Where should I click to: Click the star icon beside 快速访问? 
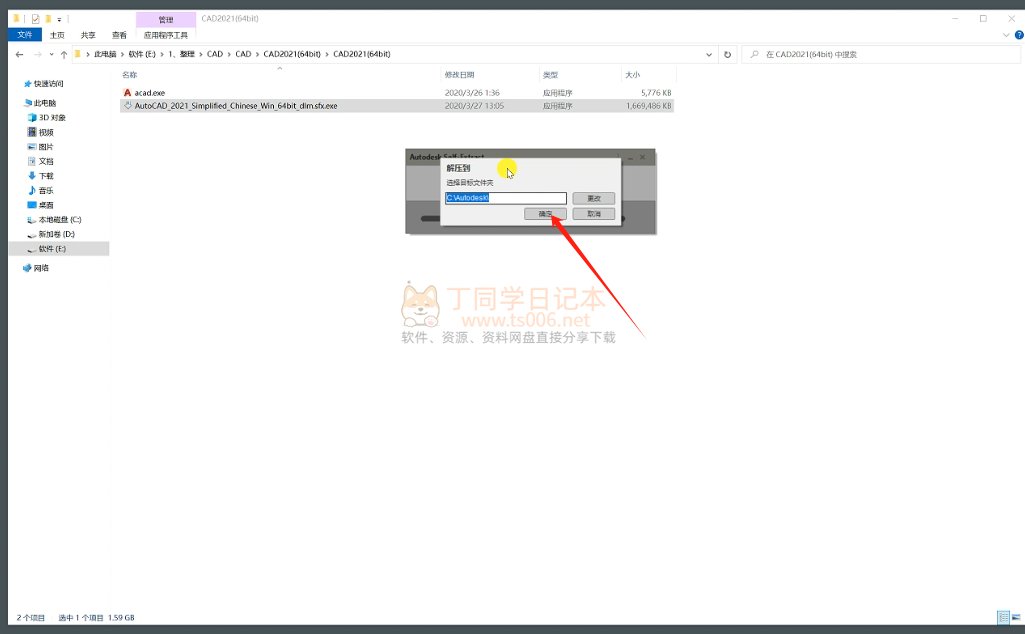[x=27, y=84]
